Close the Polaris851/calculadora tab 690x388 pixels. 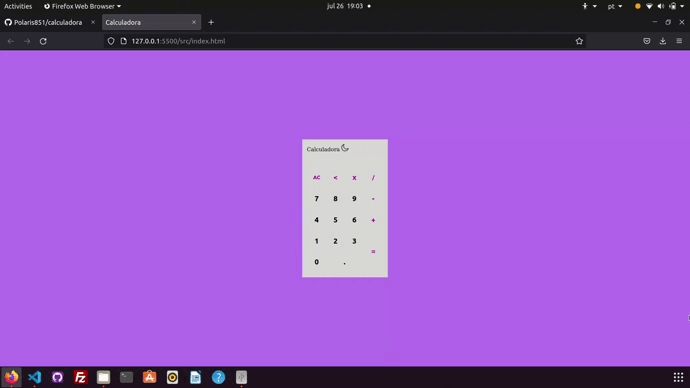tap(93, 22)
